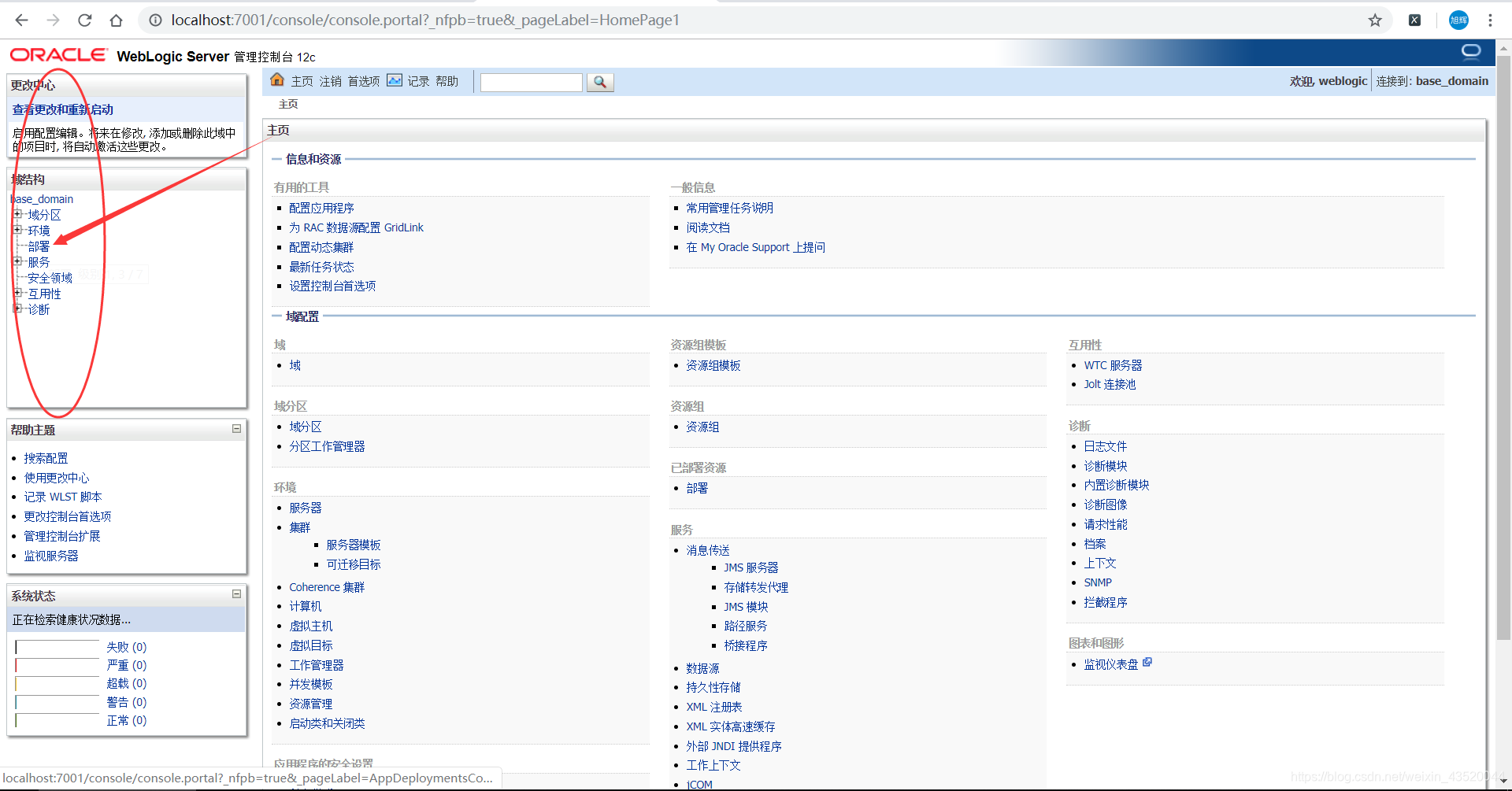Click the extension icon next to star

point(1415,20)
